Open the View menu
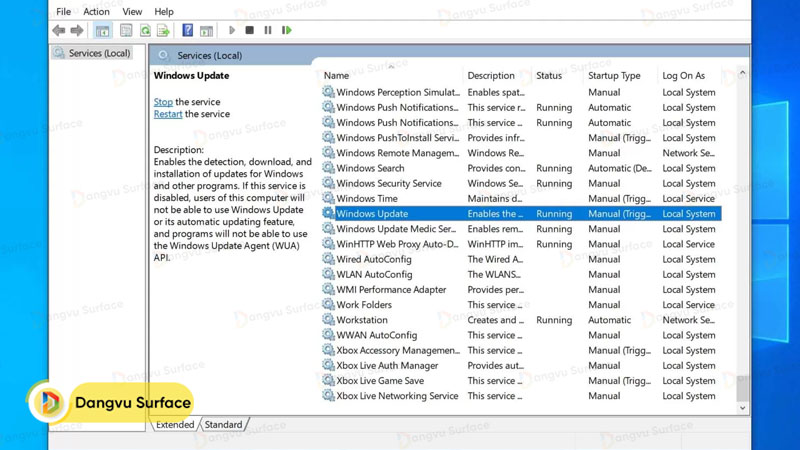Image resolution: width=800 pixels, height=450 pixels. [132, 11]
